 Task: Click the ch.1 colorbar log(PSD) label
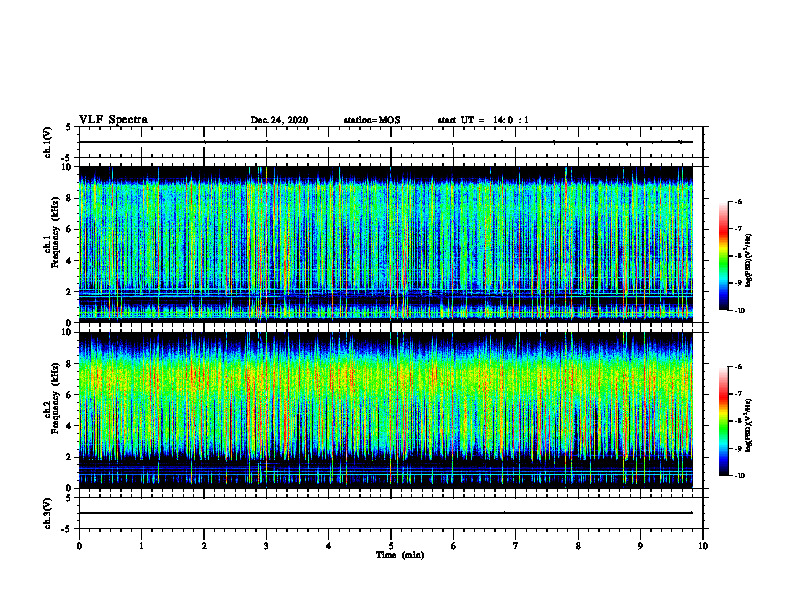tap(749, 261)
